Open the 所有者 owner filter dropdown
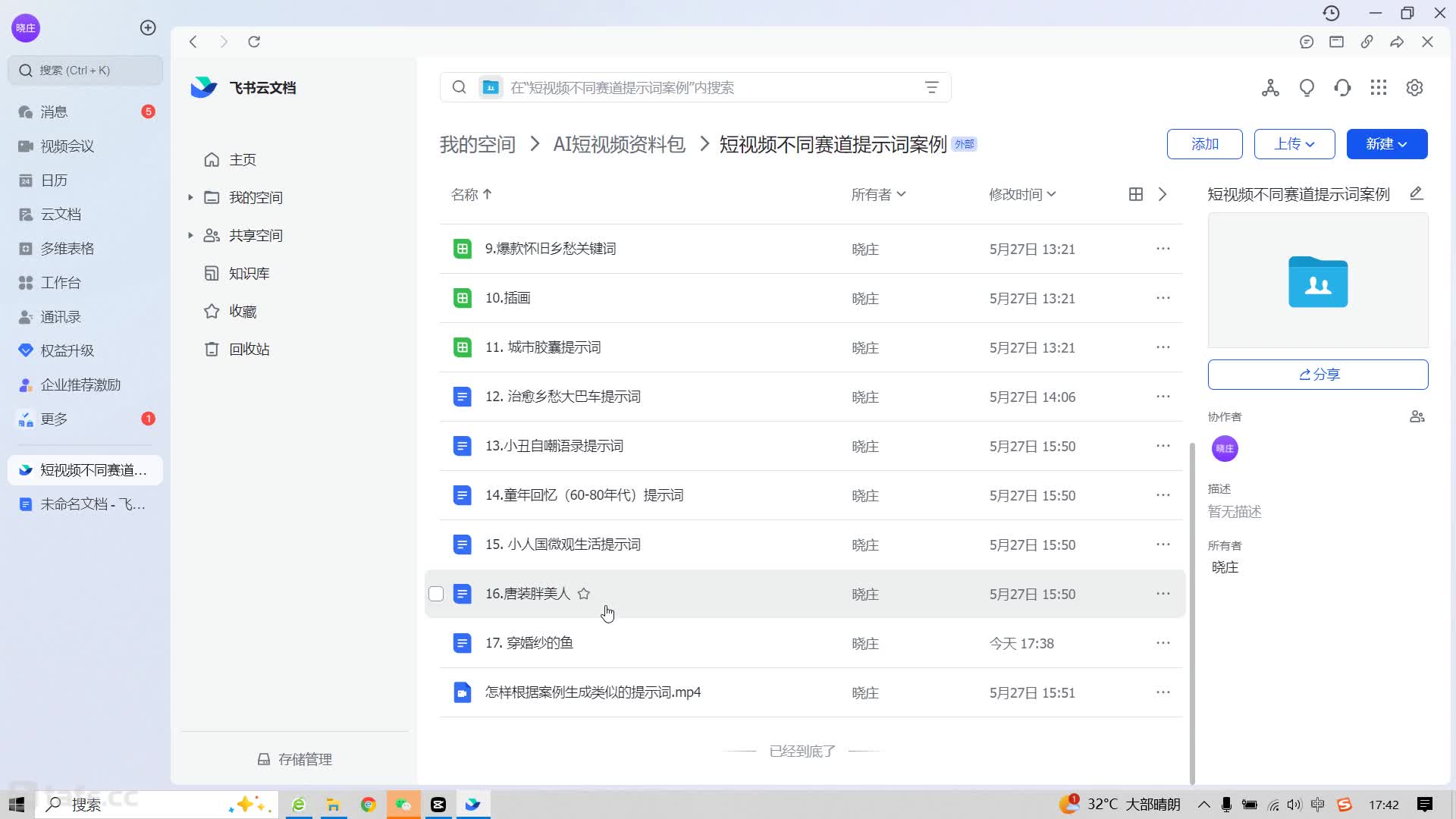The width and height of the screenshot is (1456, 819). click(878, 194)
